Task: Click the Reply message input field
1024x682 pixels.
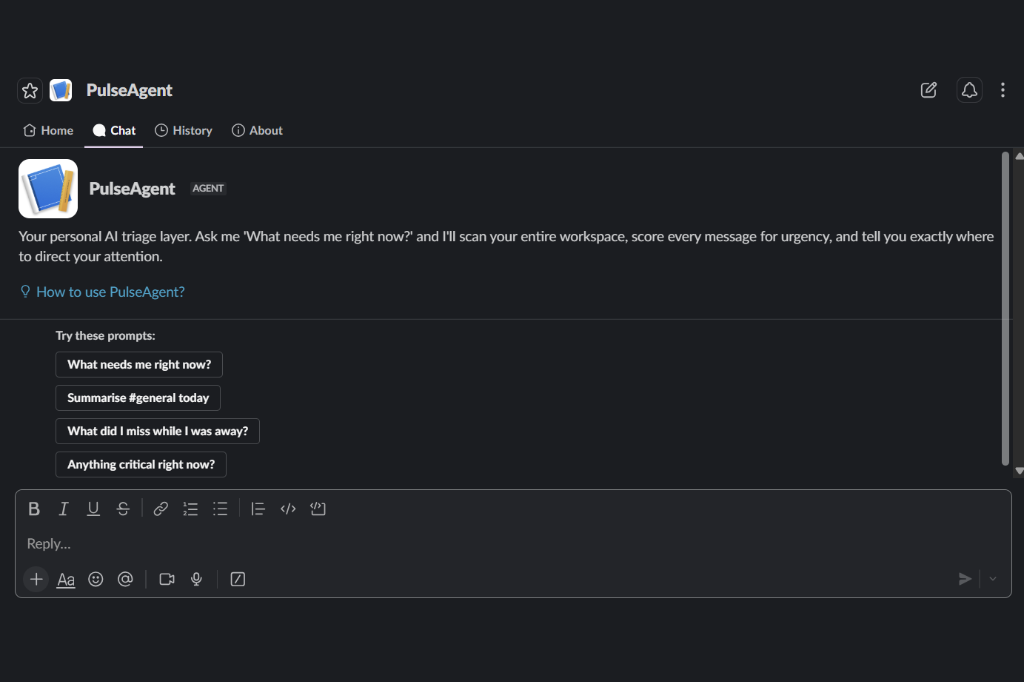Action: pos(513,544)
